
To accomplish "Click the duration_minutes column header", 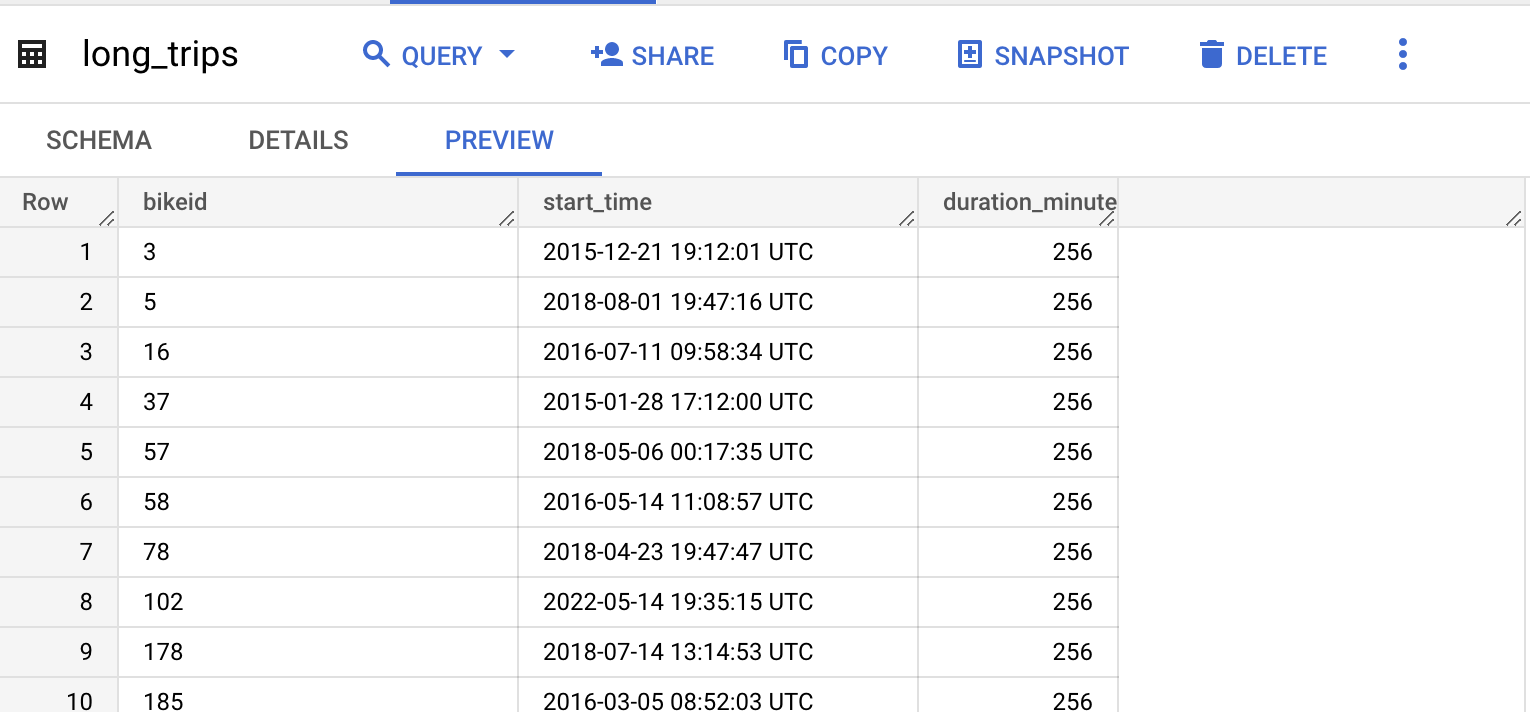I will pyautogui.click(x=1018, y=202).
